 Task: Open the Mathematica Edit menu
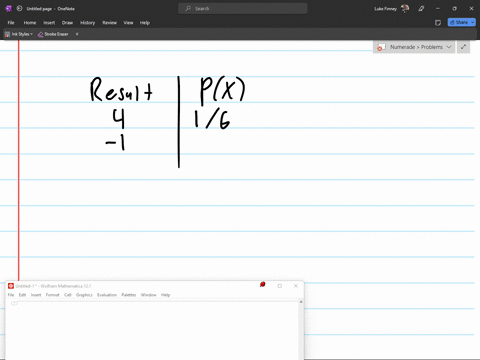click(22, 295)
